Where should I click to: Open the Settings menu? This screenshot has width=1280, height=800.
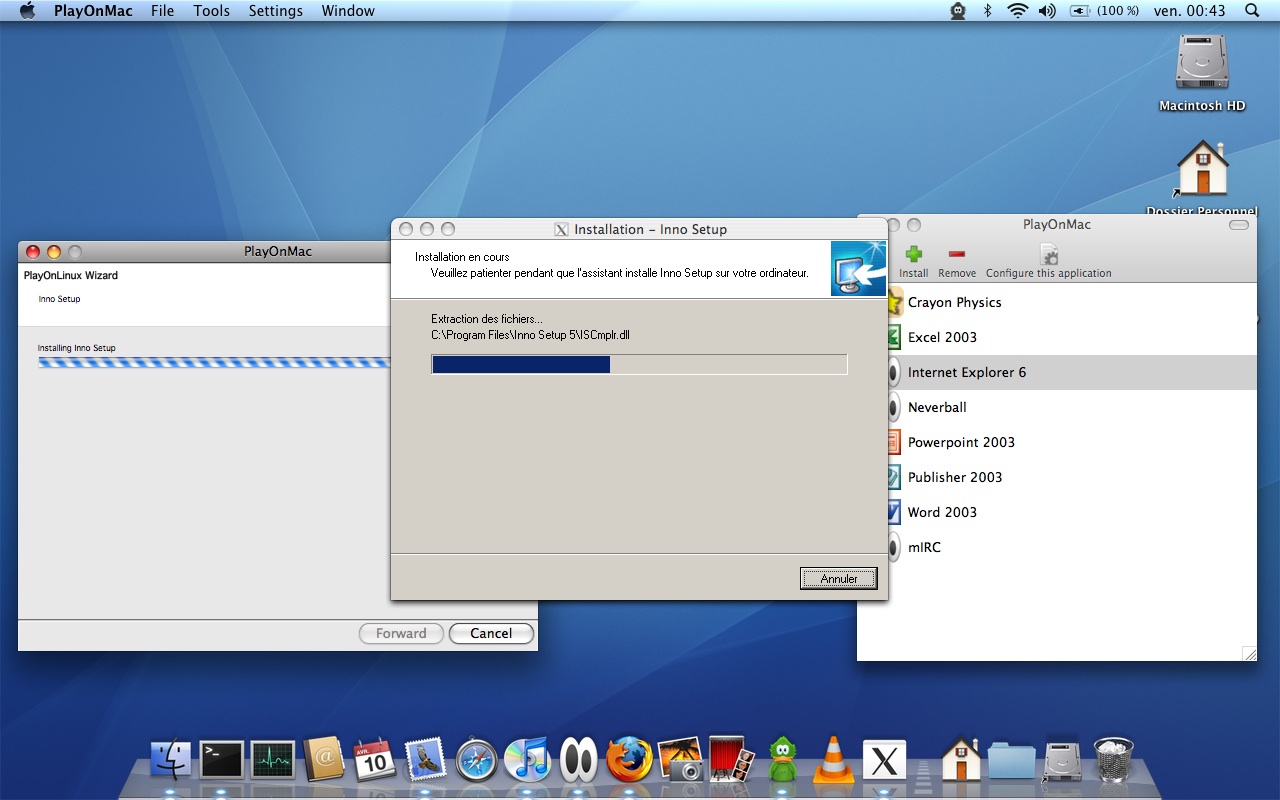(275, 11)
